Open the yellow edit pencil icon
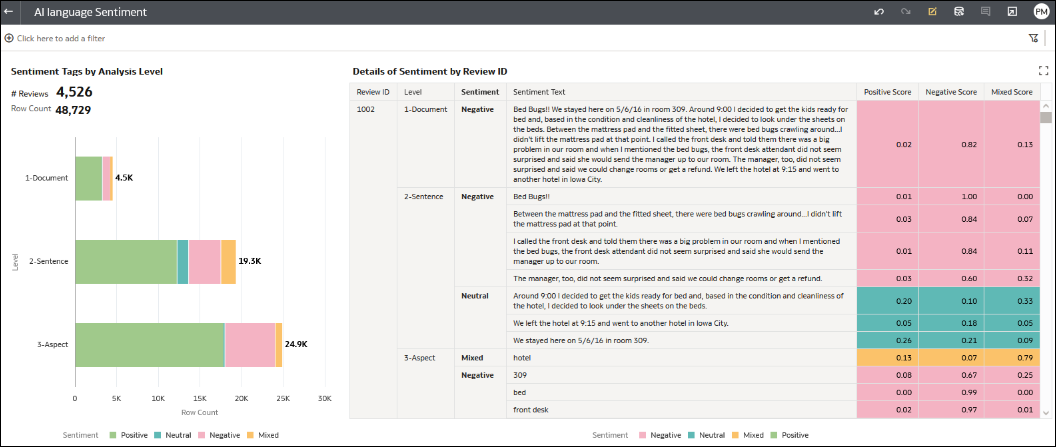This screenshot has width=1056, height=447. [x=932, y=12]
